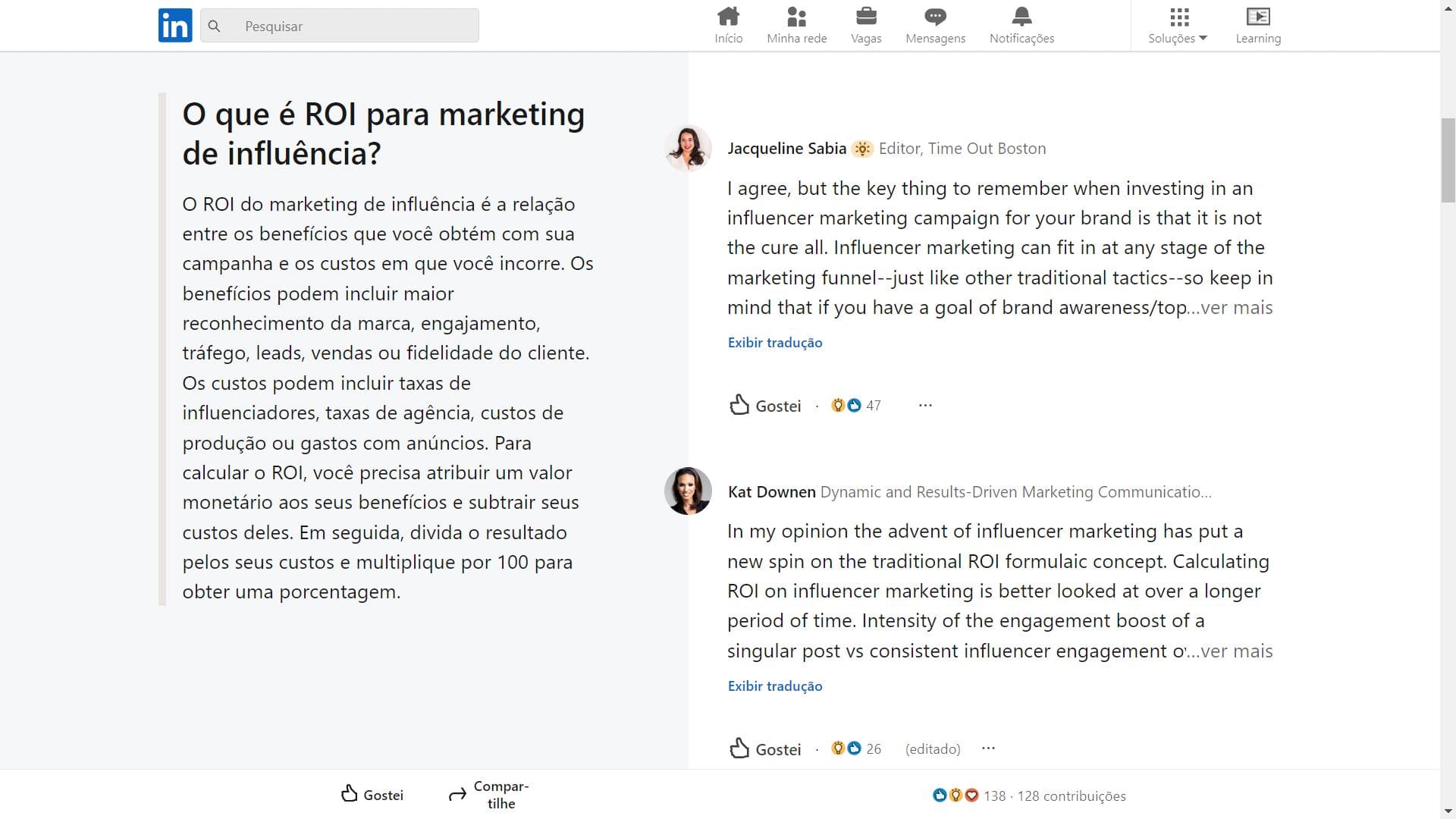Open more options on Kat Downen's comment
The image size is (1456, 819).
click(987, 748)
